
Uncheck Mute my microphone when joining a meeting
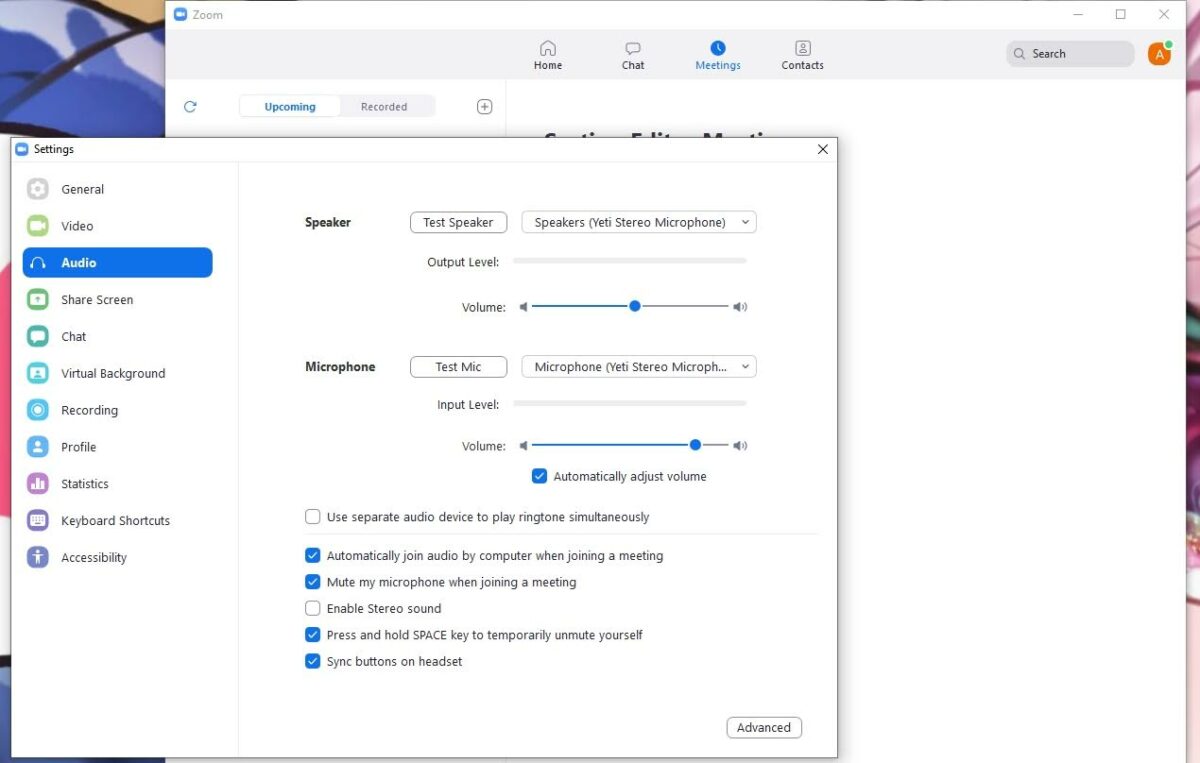313,582
